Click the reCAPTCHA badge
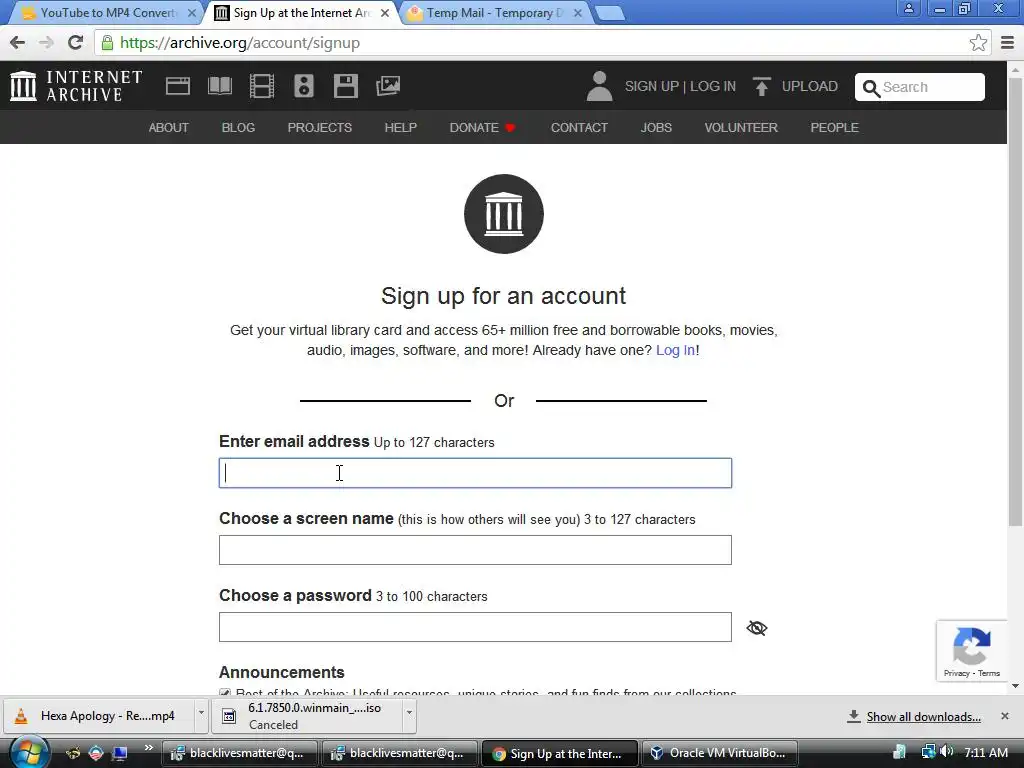This screenshot has height=768, width=1024. 972,650
